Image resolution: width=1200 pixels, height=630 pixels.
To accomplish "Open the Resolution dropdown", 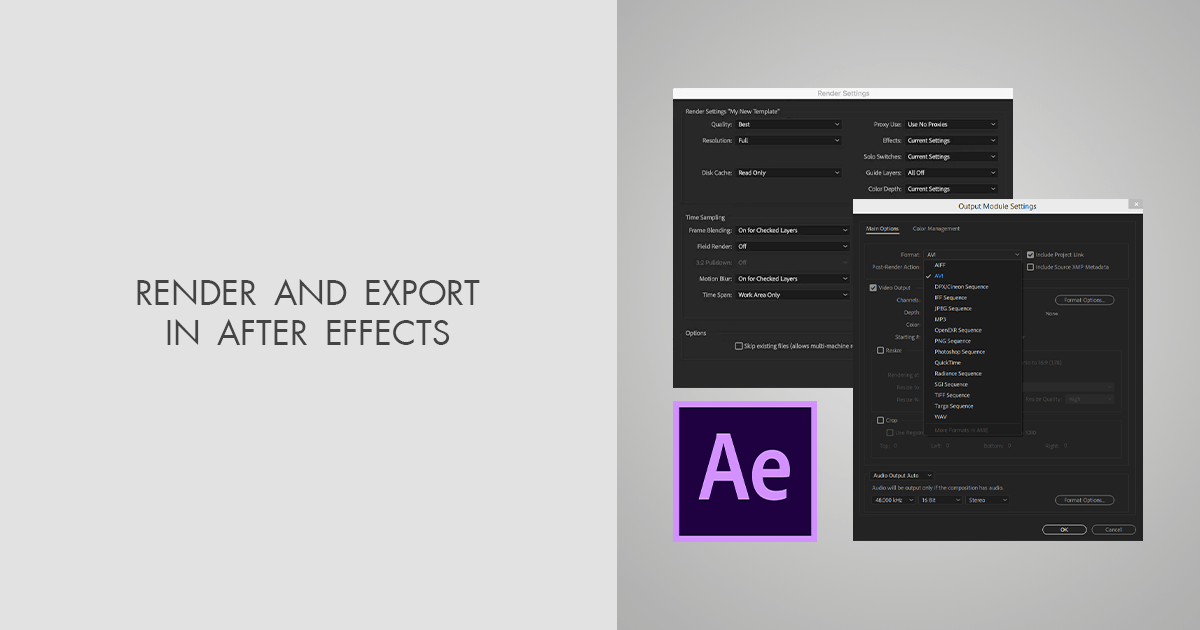I will (x=788, y=140).
